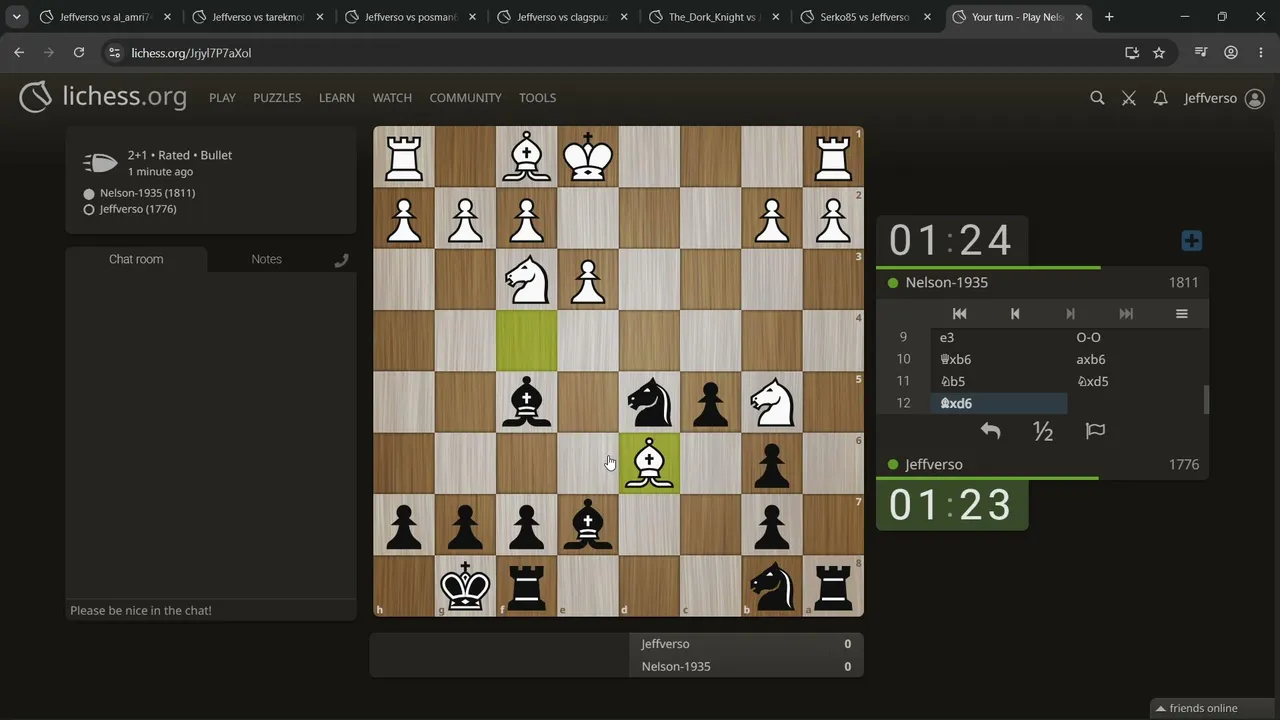Open the notifications bell

coord(1160,98)
